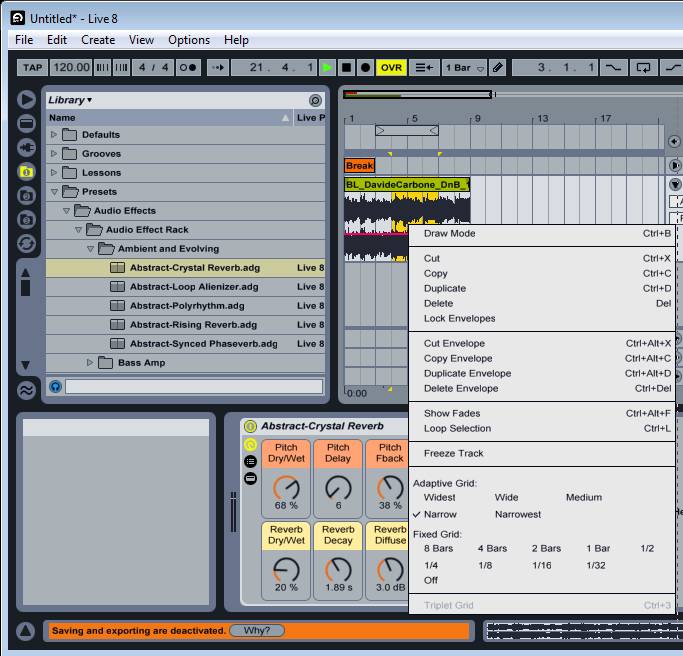The width and height of the screenshot is (683, 656).
Task: Collapse the Audio Effect Rack folder
Action: click(78, 230)
